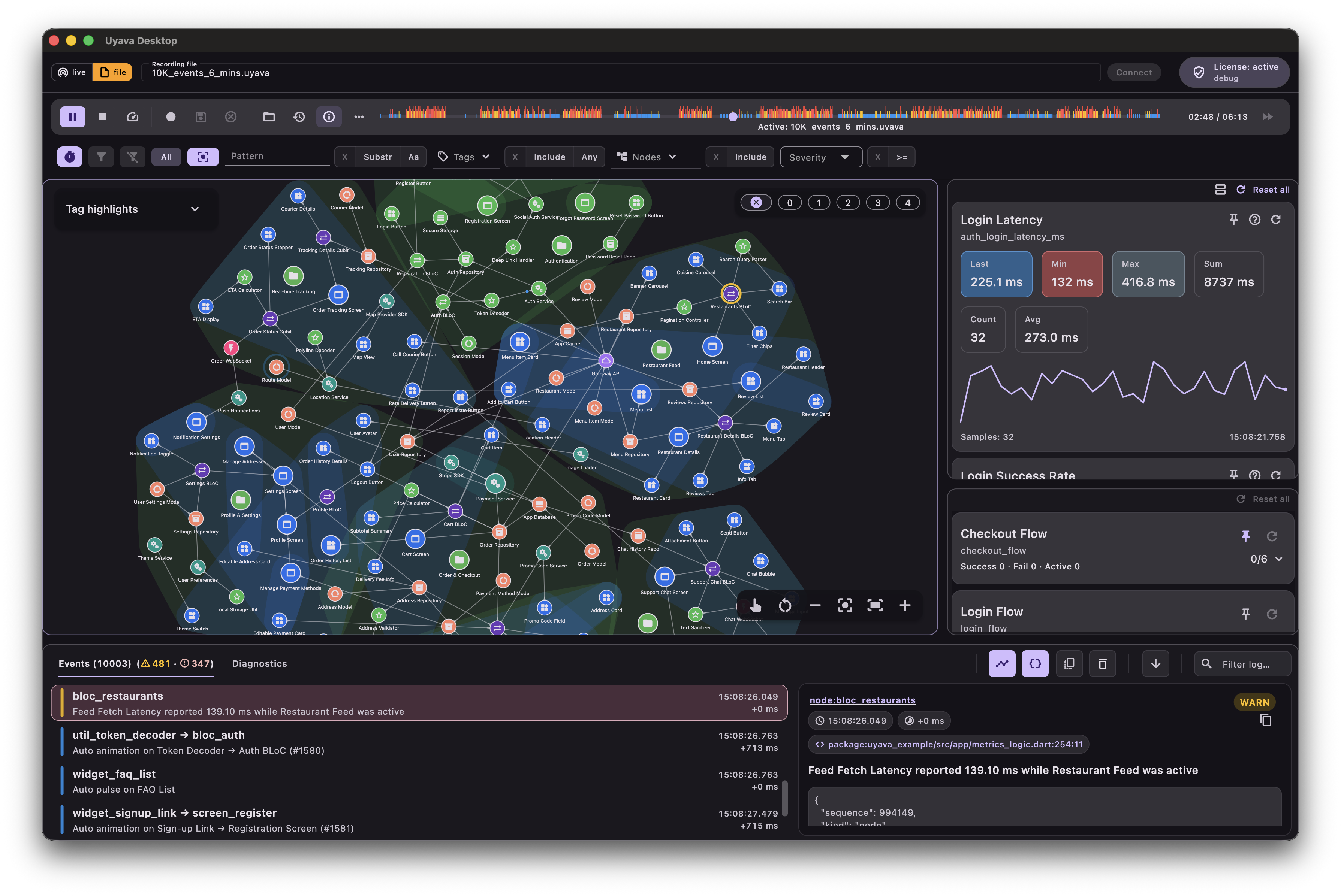Viewport: 1341px width, 896px height.
Task: Click Reset all for the metrics panel
Action: [x=1264, y=190]
